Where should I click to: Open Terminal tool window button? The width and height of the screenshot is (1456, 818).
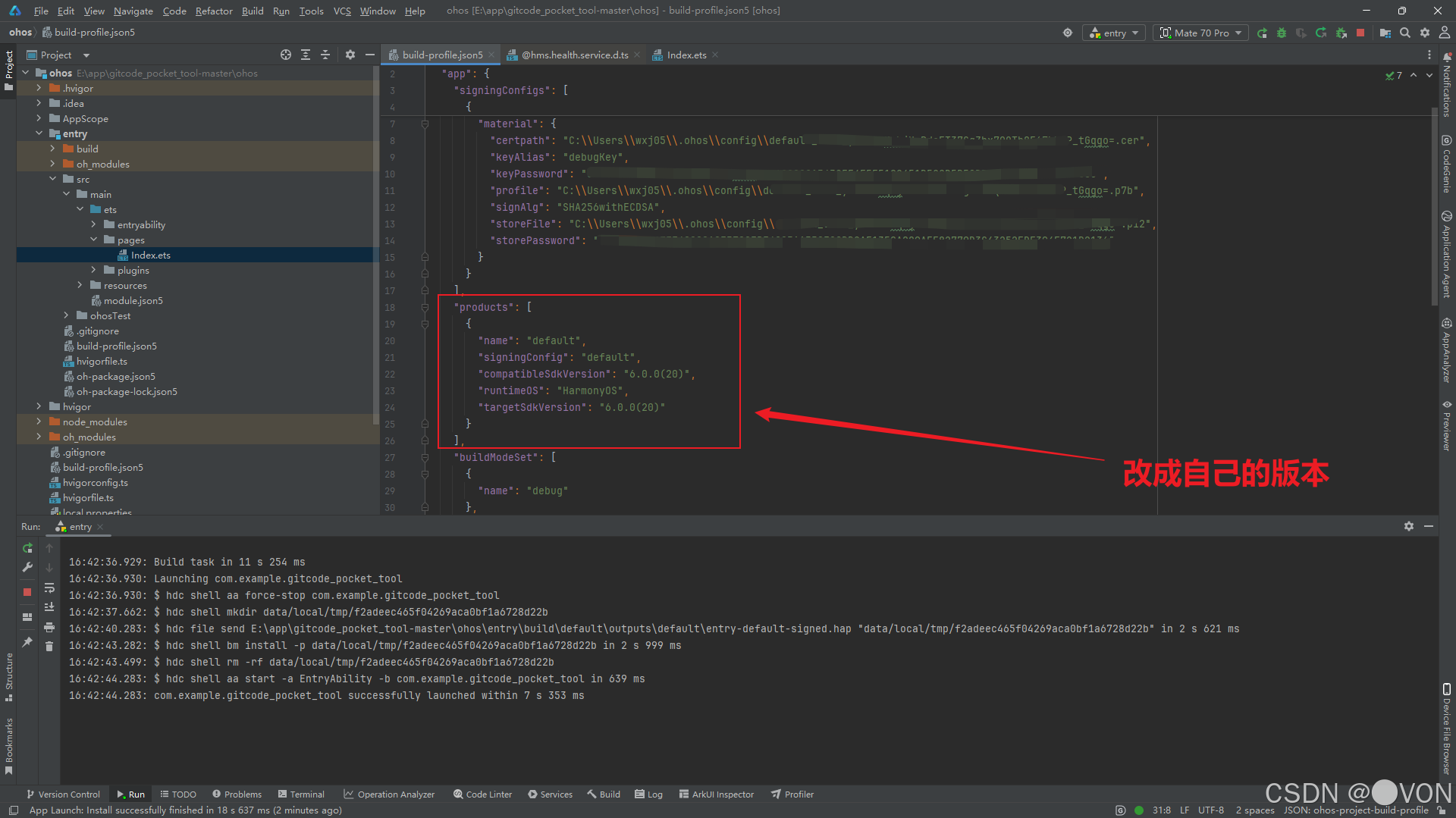[x=301, y=794]
